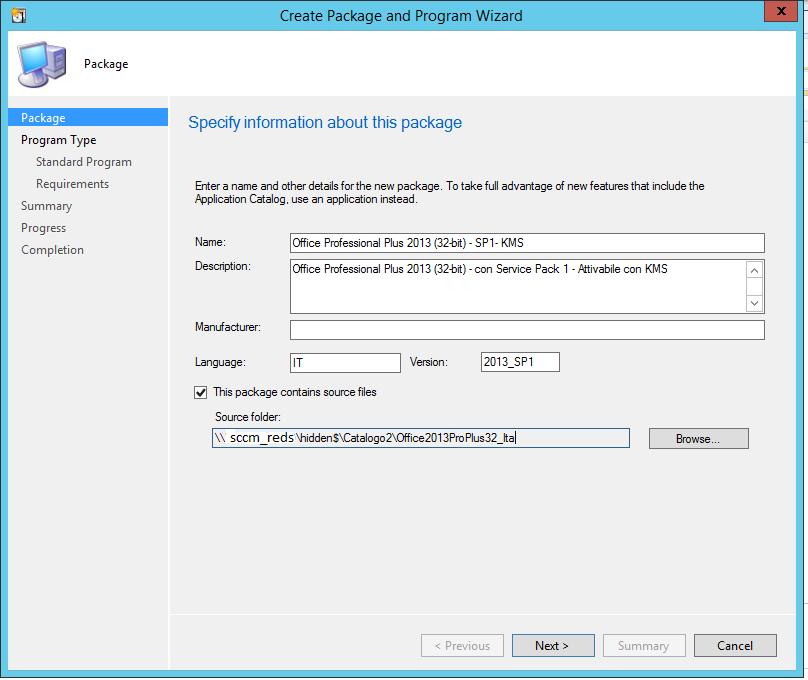Click the wizard icon in the title bar
Screen dimensions: 808x680
click(x=19, y=15)
